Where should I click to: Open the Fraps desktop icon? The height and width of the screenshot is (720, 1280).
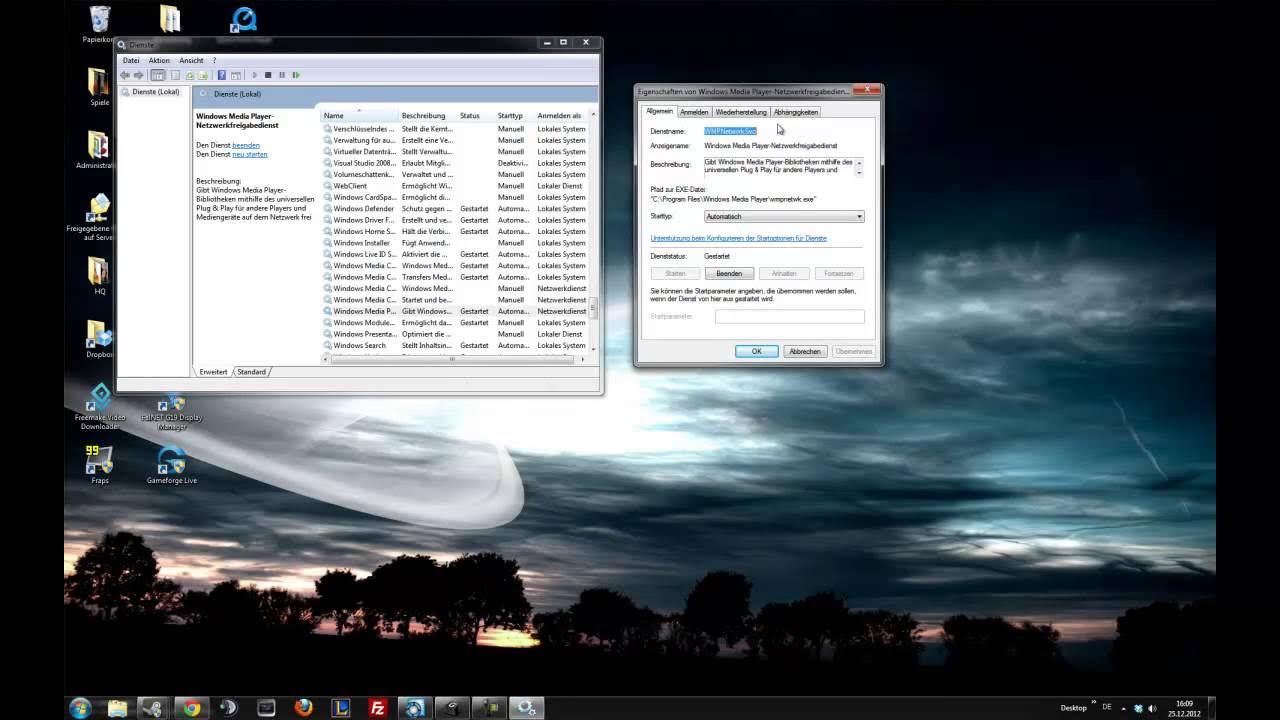point(99,465)
